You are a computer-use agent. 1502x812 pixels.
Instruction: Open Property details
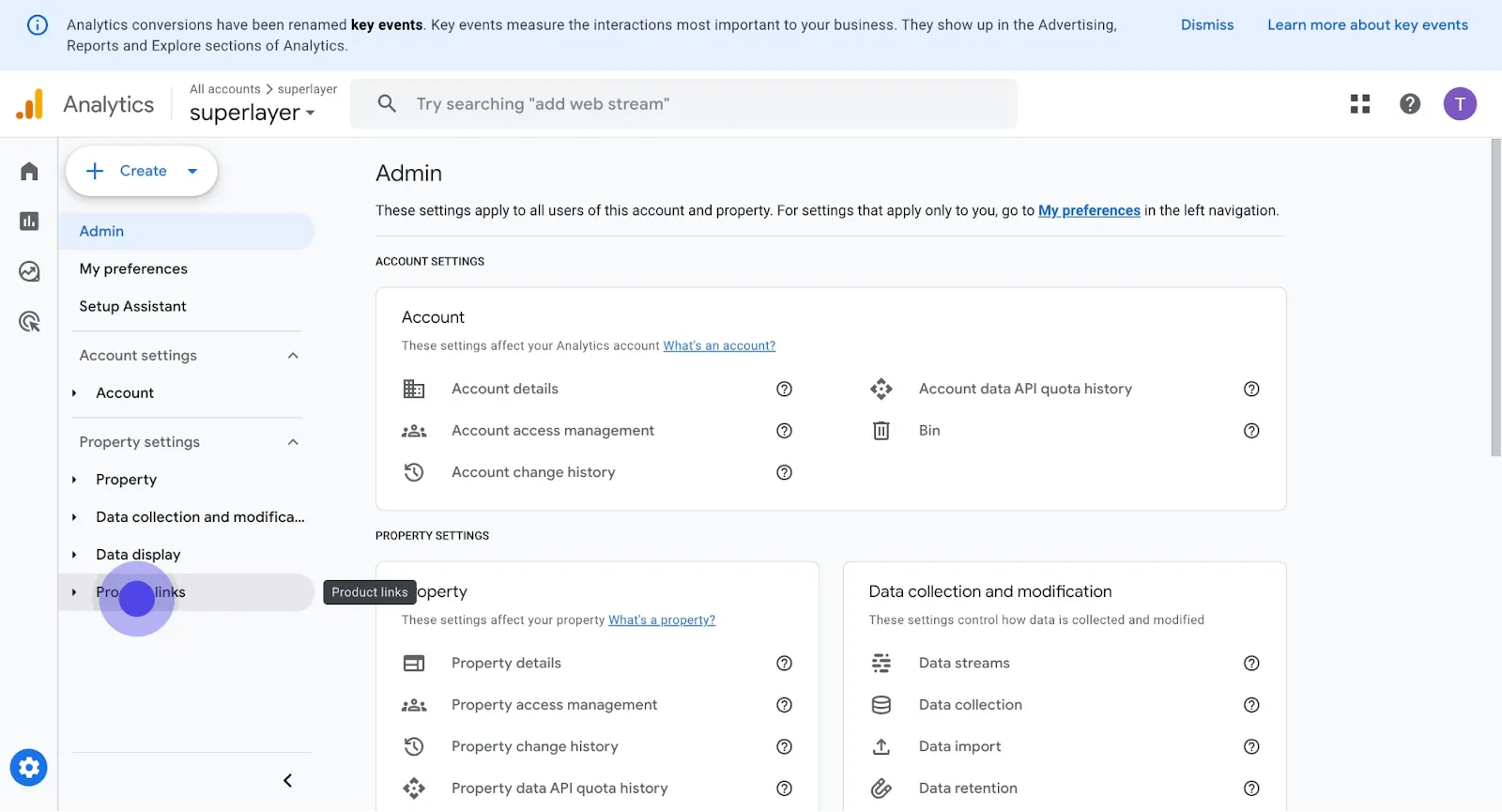(506, 664)
